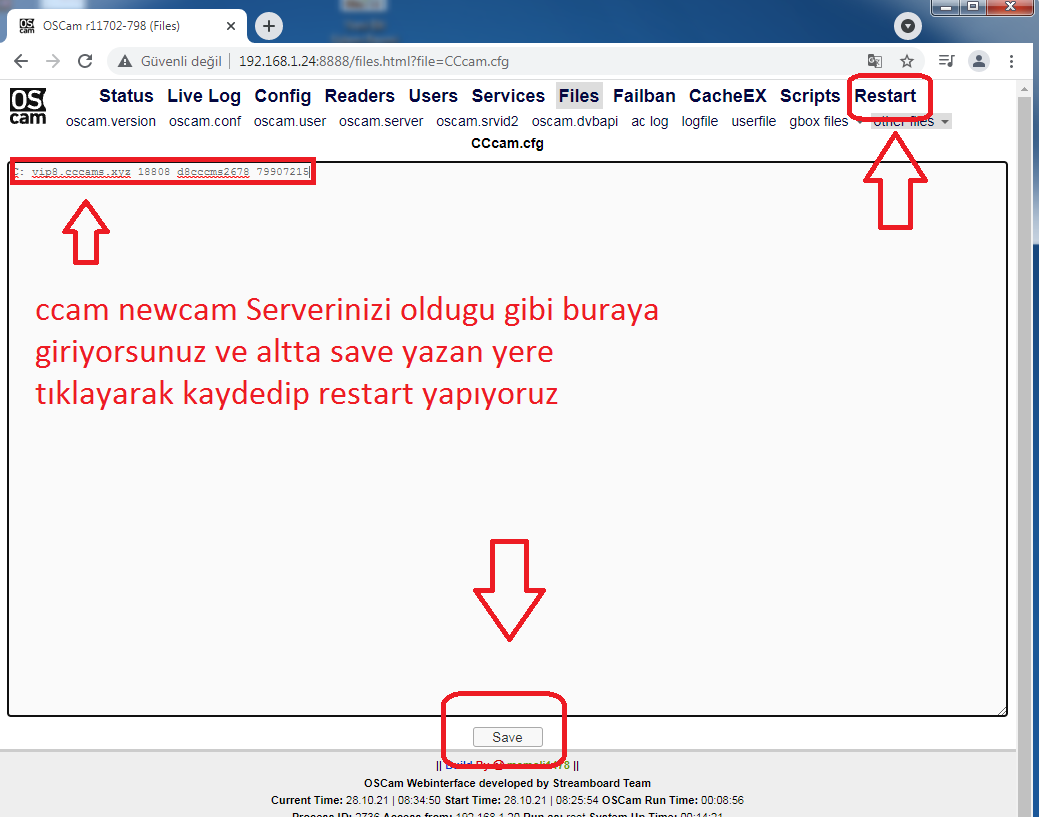Select the Files menu item
The width and height of the screenshot is (1039, 817).
(x=578, y=96)
